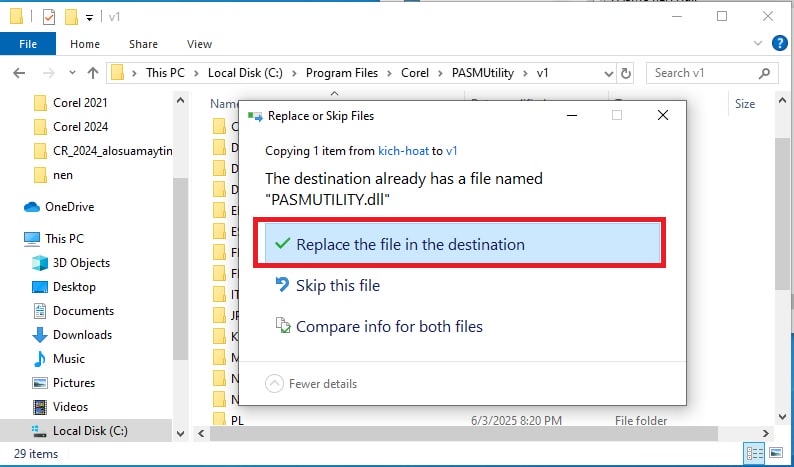Switch to large thumbnails view icon

pyautogui.click(x=776, y=453)
